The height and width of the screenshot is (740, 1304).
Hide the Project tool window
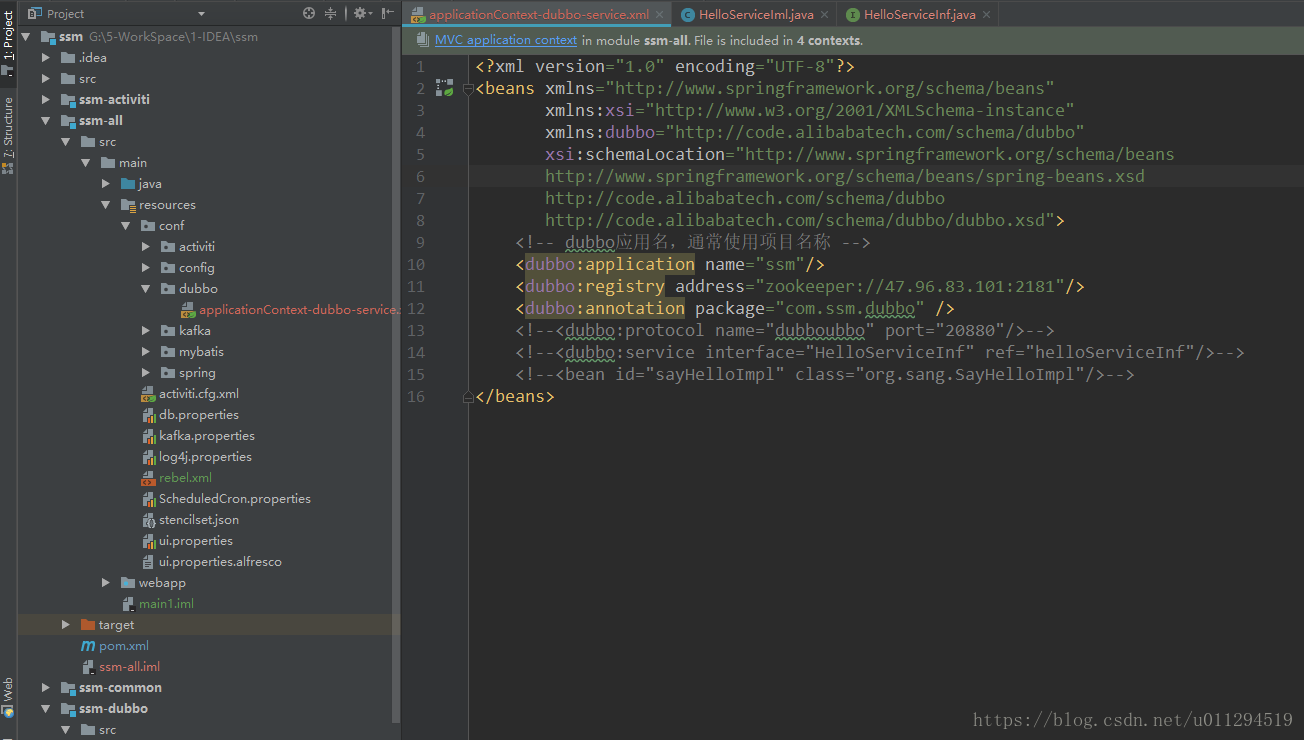point(387,13)
